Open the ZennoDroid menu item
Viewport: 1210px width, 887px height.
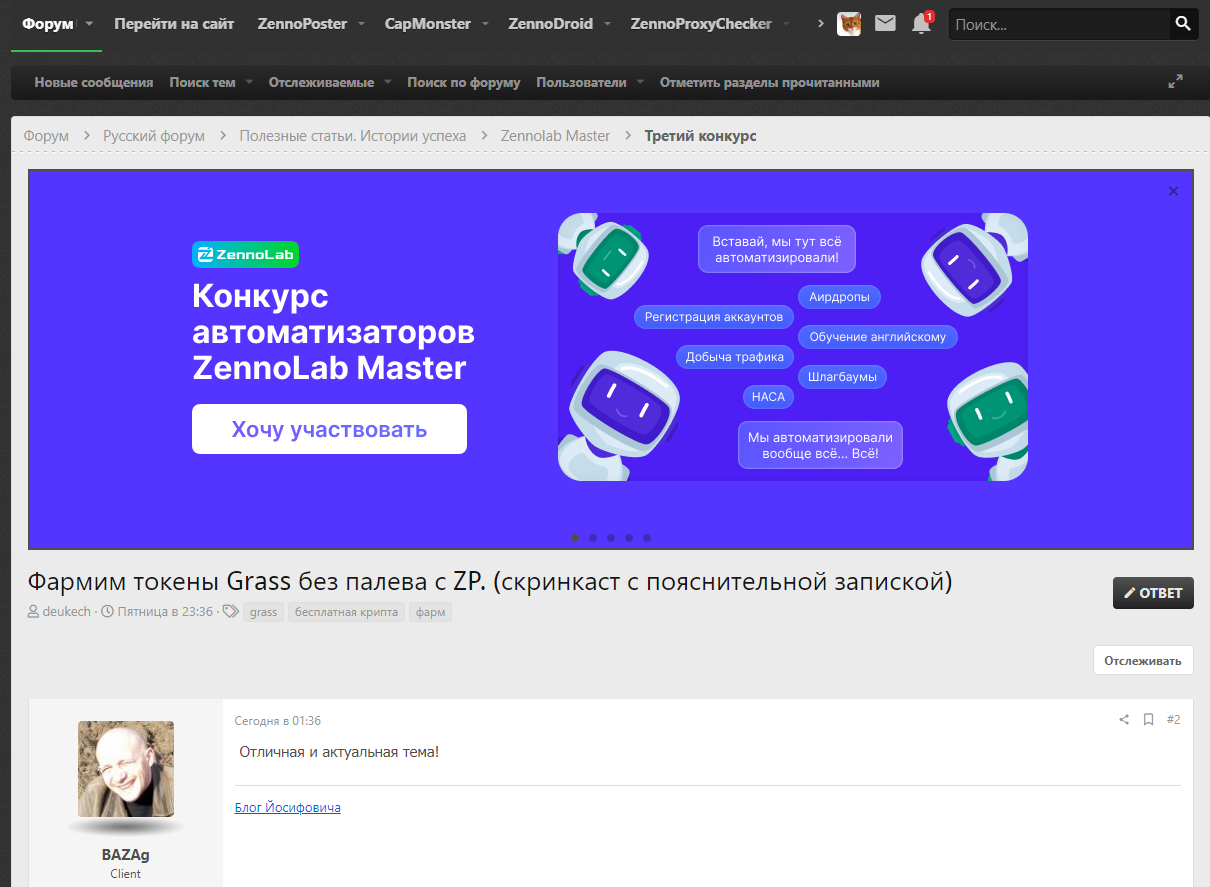[x=551, y=24]
